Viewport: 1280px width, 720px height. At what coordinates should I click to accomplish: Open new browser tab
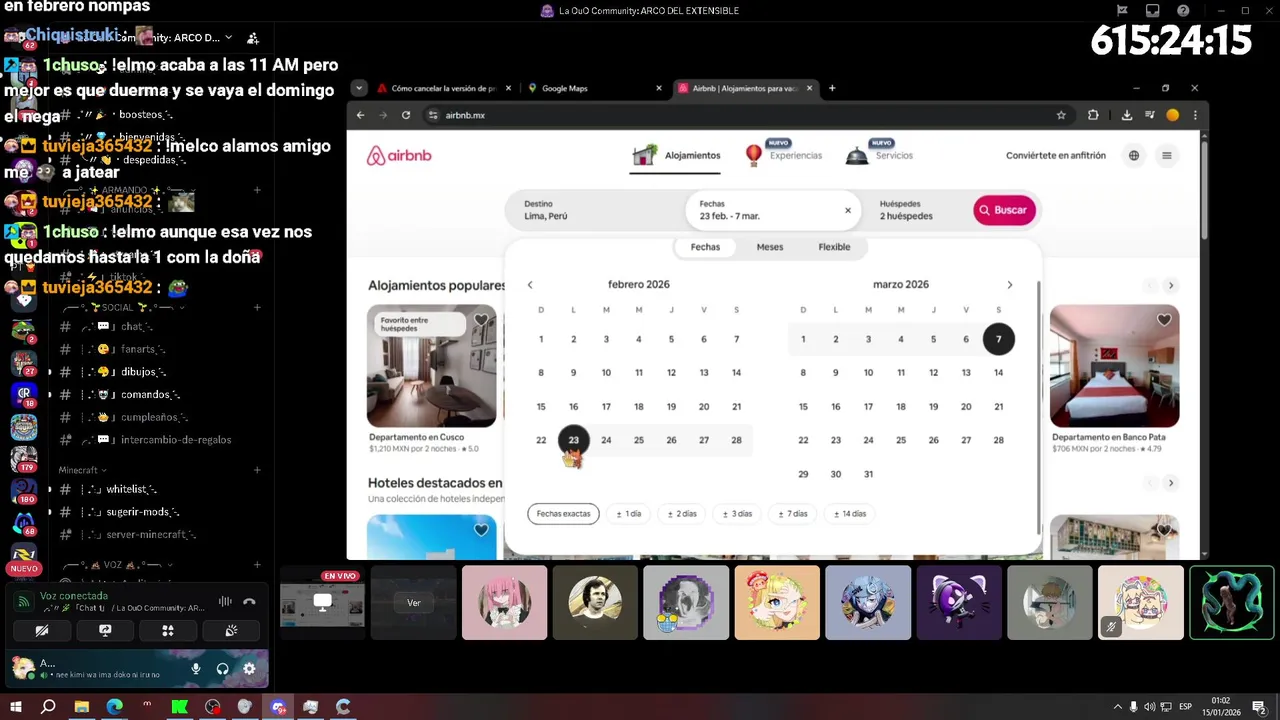pyautogui.click(x=832, y=88)
